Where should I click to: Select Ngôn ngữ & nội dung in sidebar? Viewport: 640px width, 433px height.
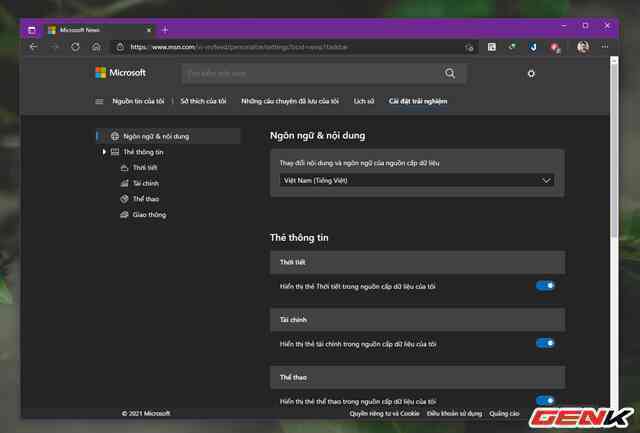[168, 136]
